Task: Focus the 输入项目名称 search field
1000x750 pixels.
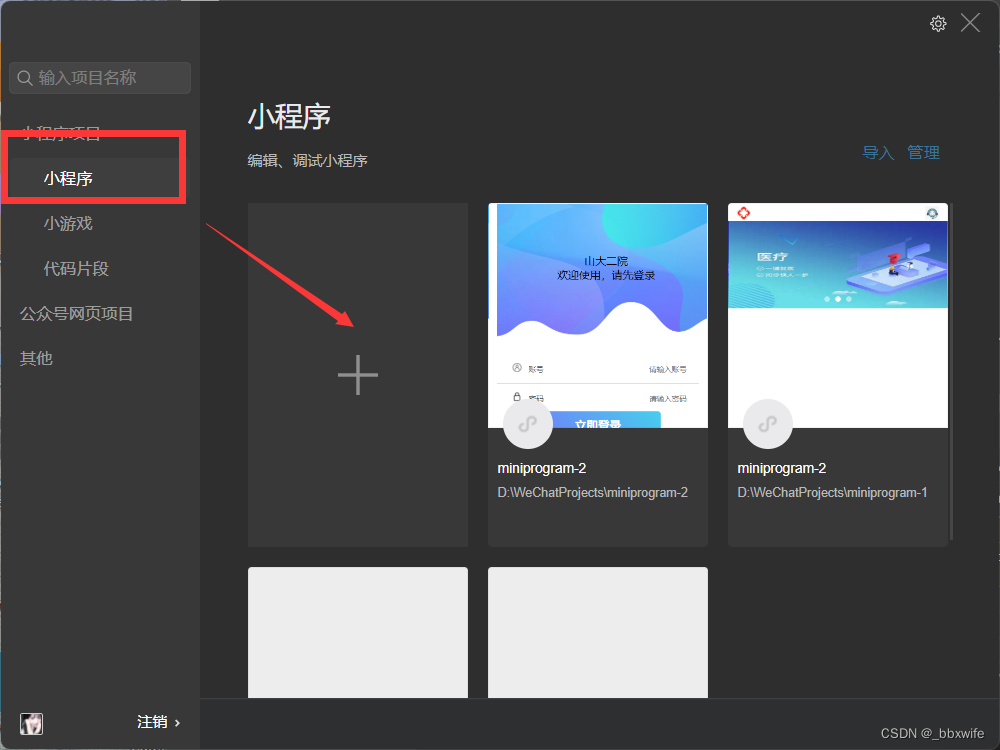Action: [100, 78]
